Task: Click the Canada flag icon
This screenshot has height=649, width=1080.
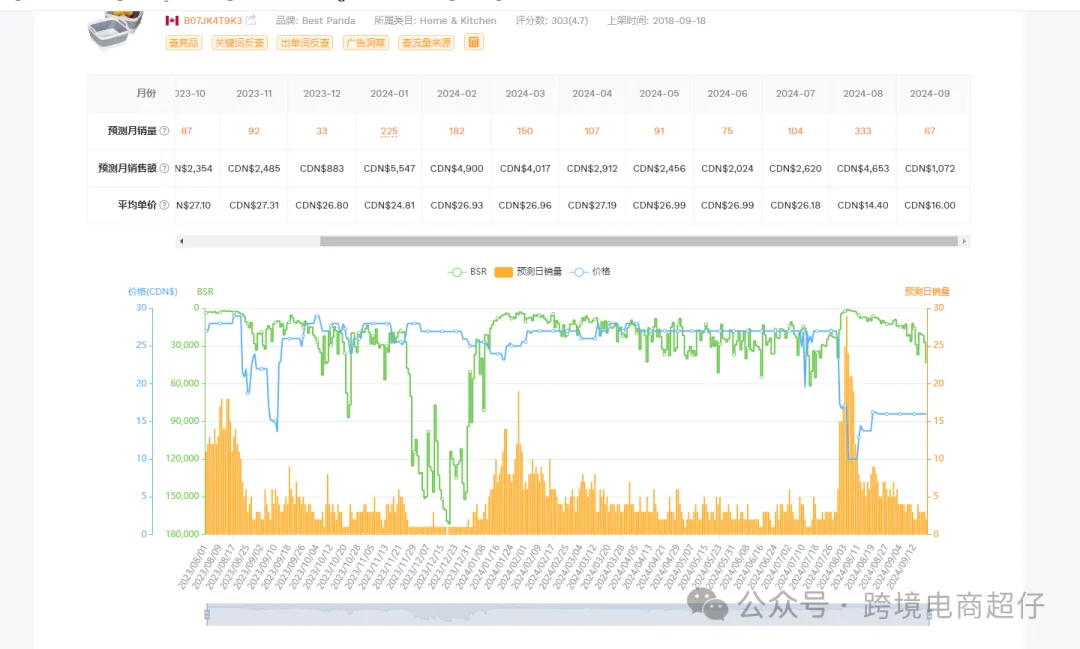Action: 172,21
